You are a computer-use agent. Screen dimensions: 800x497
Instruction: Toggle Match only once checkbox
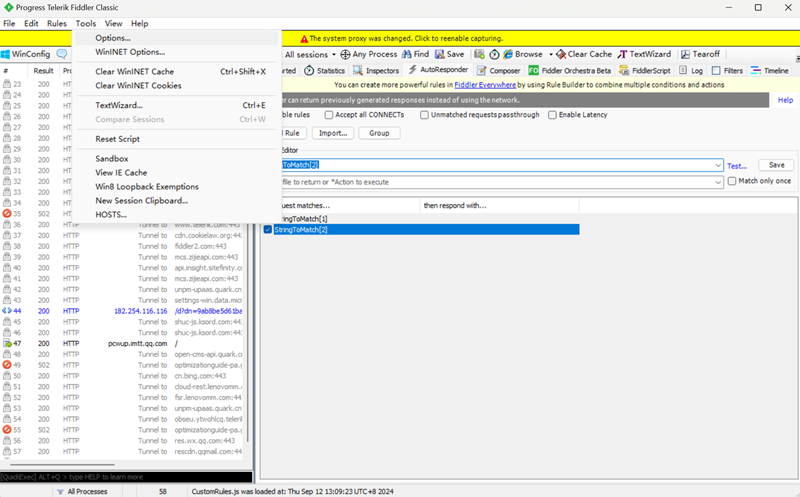coord(732,181)
